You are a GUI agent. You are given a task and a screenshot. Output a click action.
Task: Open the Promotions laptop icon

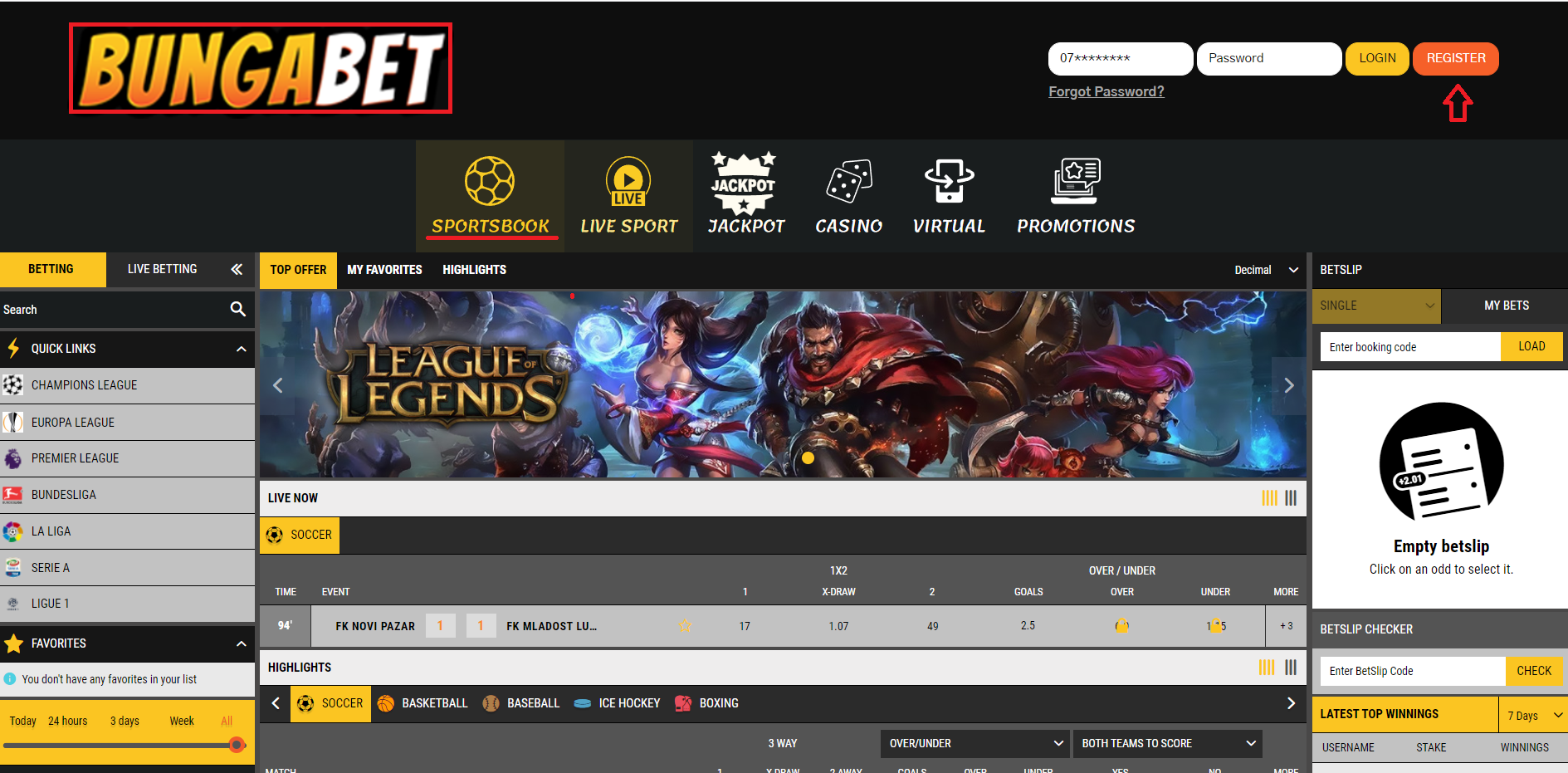coord(1076,181)
